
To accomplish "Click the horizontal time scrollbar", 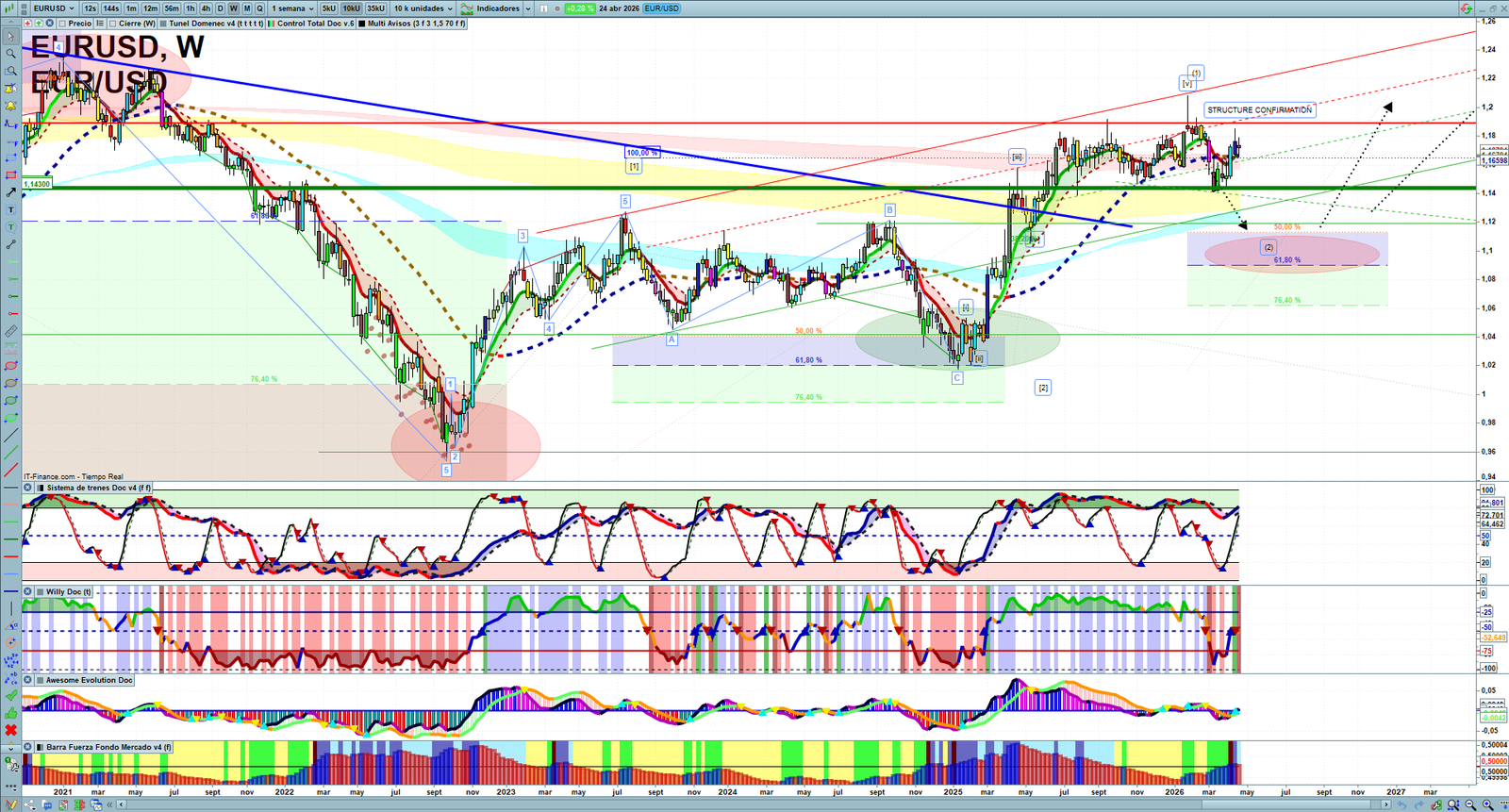I will 754,804.
